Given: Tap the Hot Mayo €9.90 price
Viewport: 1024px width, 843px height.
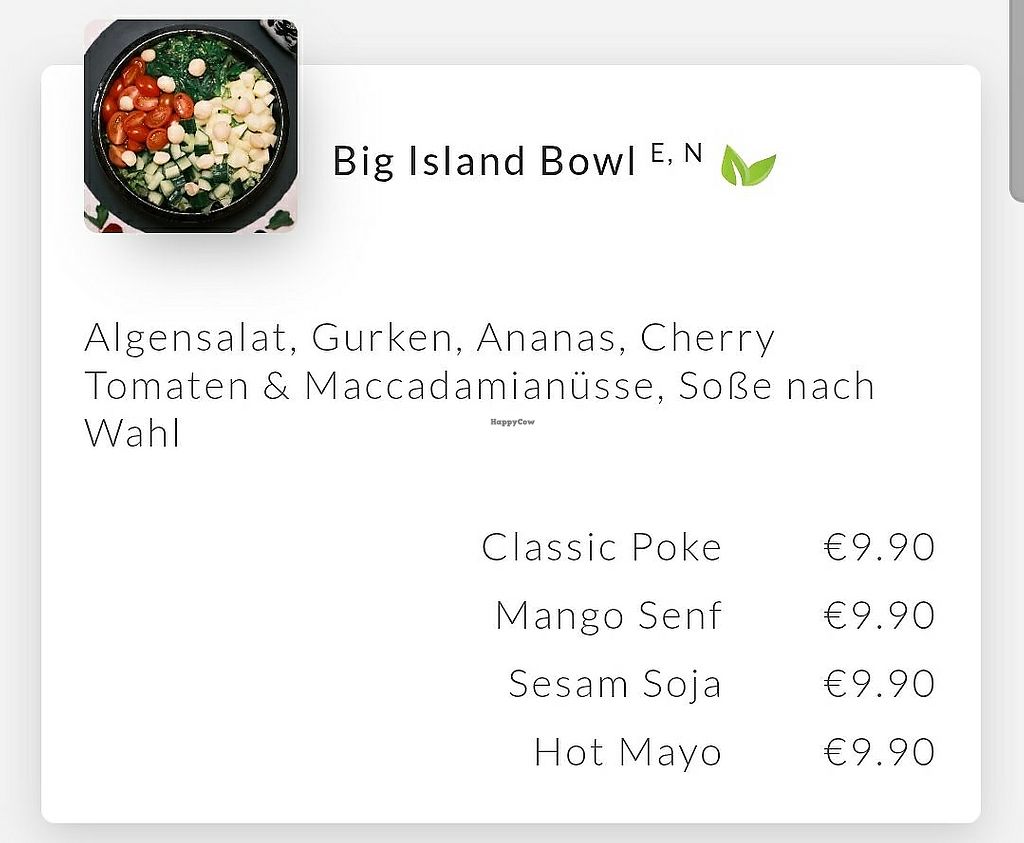Looking at the screenshot, I should point(879,751).
